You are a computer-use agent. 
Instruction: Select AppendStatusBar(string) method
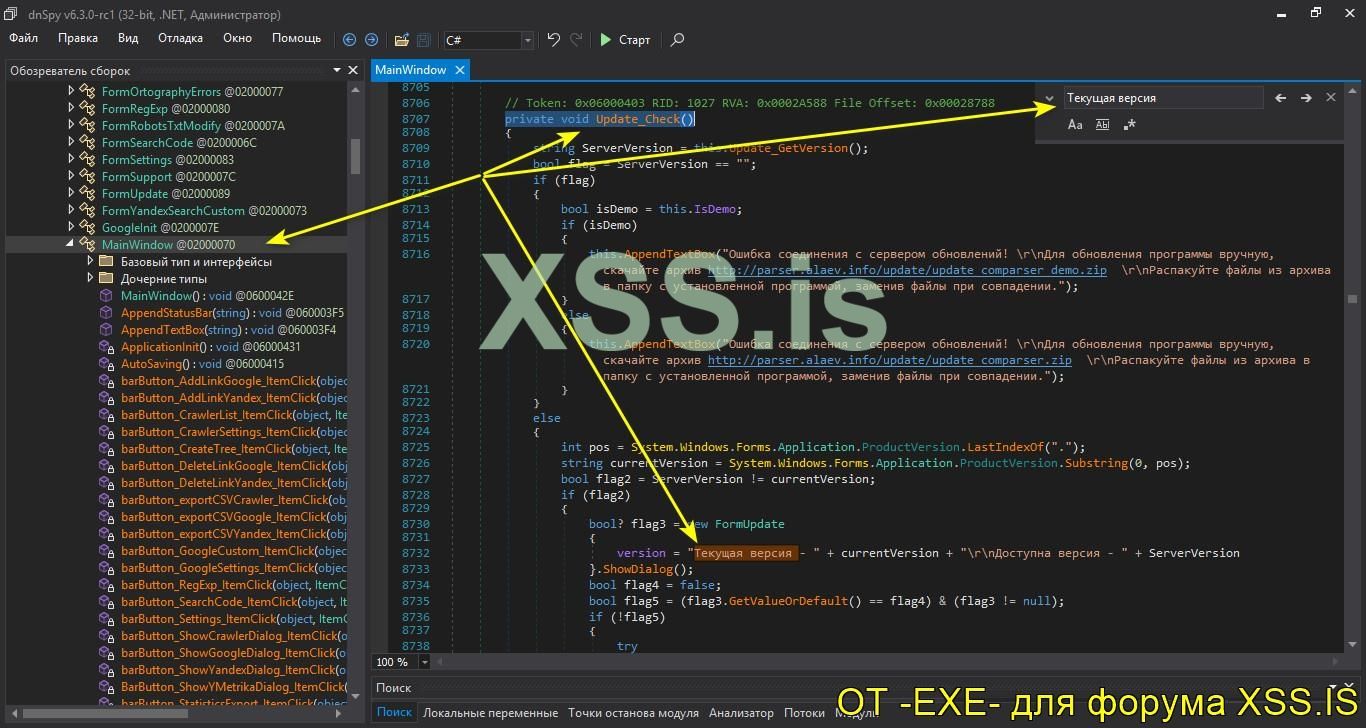coord(232,312)
